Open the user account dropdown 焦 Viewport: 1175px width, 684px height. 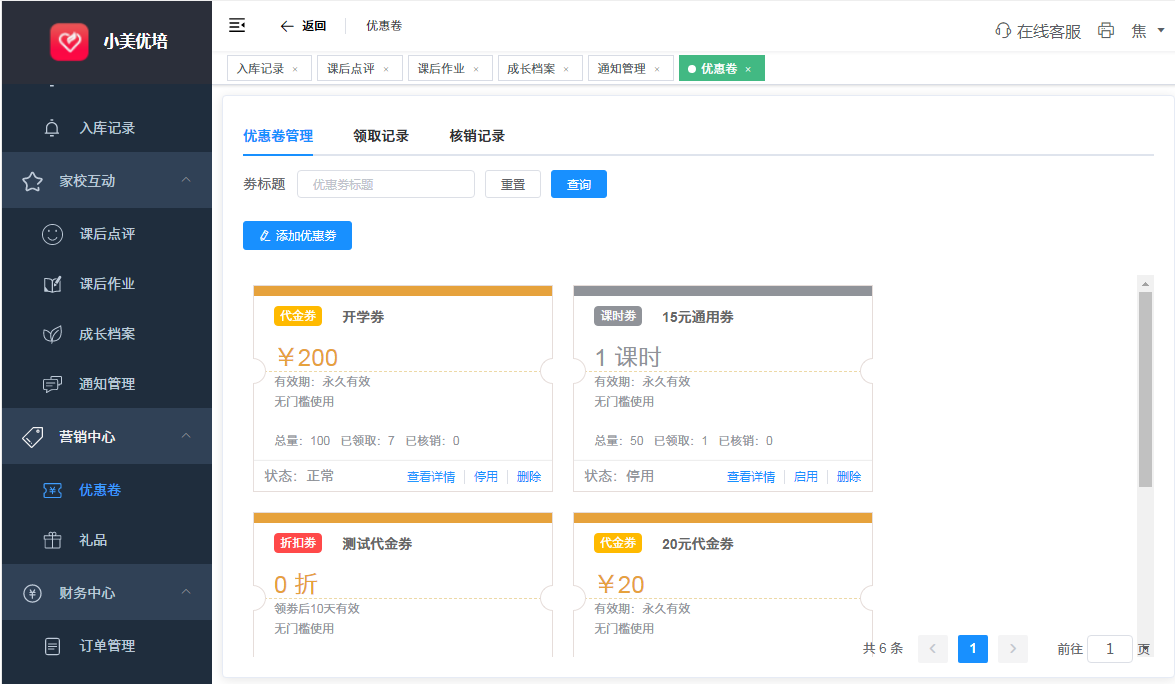[1147, 31]
